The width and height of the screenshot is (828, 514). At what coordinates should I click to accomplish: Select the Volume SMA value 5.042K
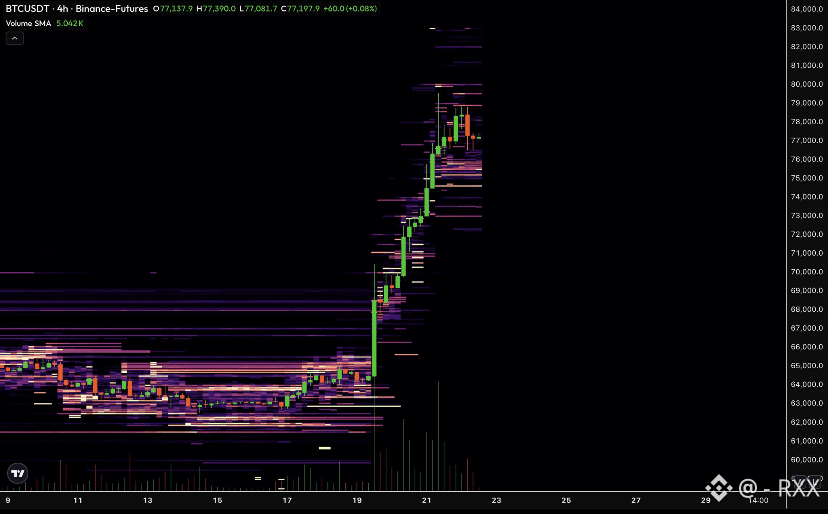click(70, 23)
